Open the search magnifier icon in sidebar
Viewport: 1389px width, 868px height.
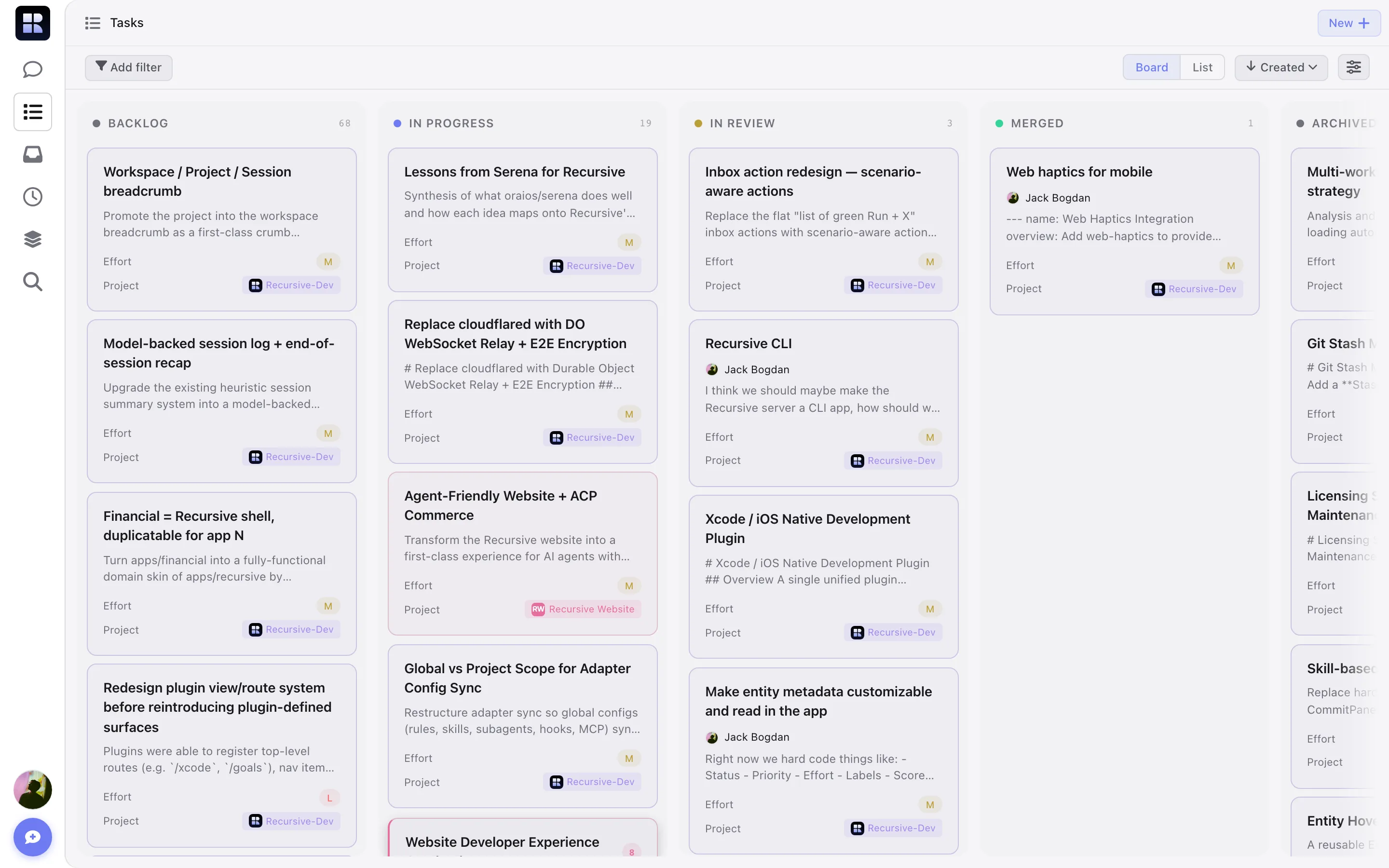pos(33,282)
